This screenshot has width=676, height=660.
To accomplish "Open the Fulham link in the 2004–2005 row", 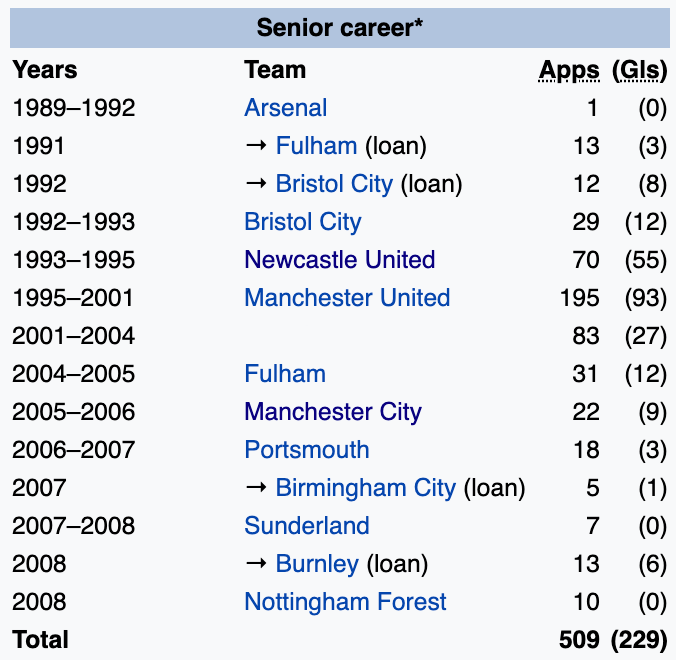I will point(285,374).
